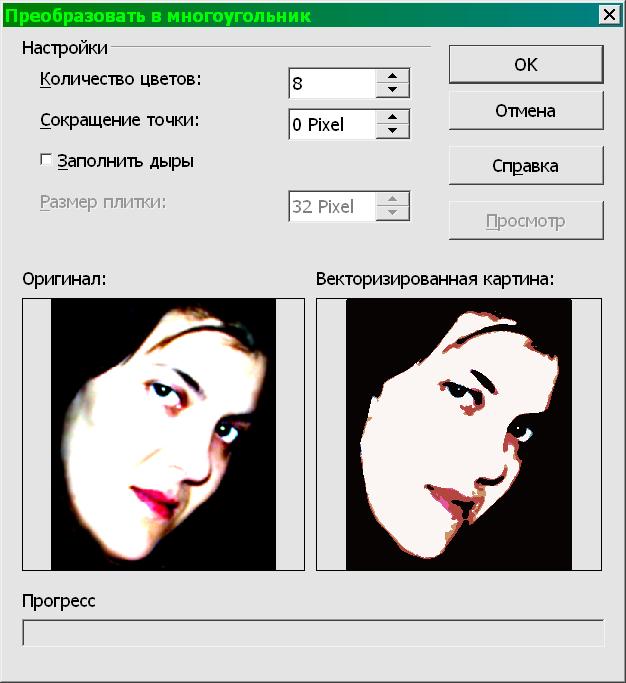The width and height of the screenshot is (626, 683).
Task: Increase Сокращение точки with the up arrow
Action: (x=393, y=118)
